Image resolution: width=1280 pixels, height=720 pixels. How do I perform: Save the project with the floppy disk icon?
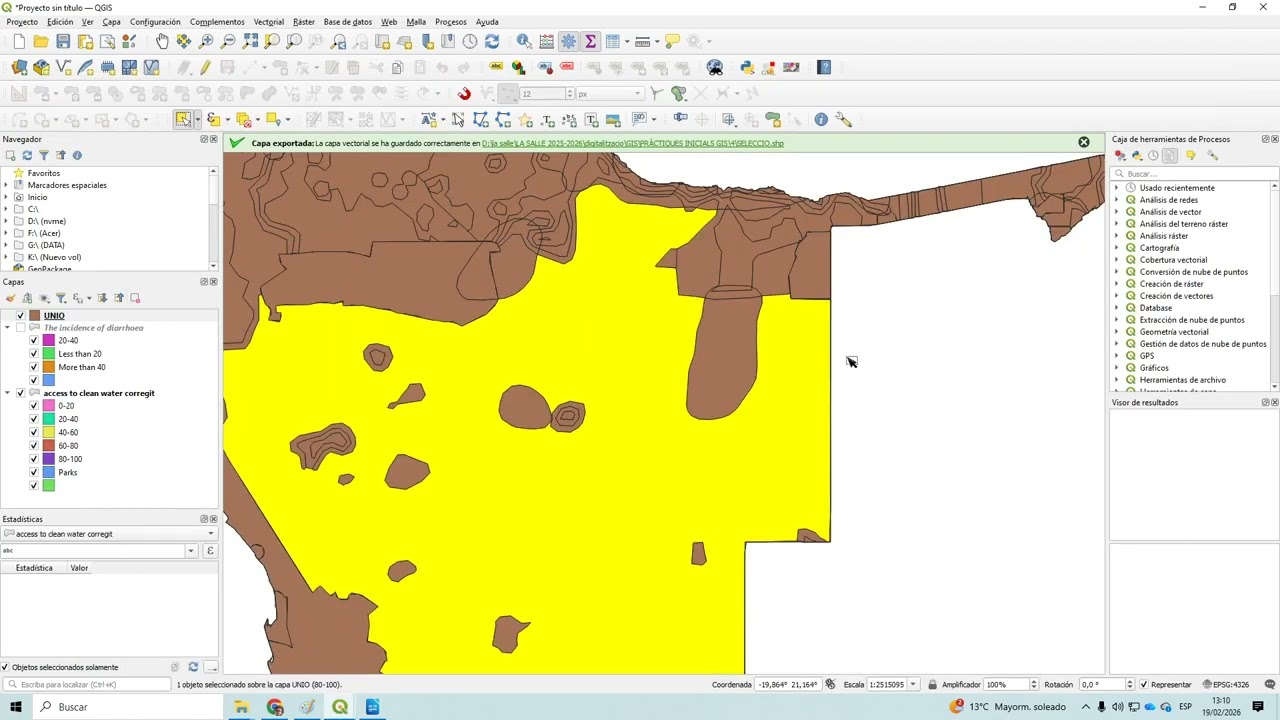pyautogui.click(x=63, y=41)
